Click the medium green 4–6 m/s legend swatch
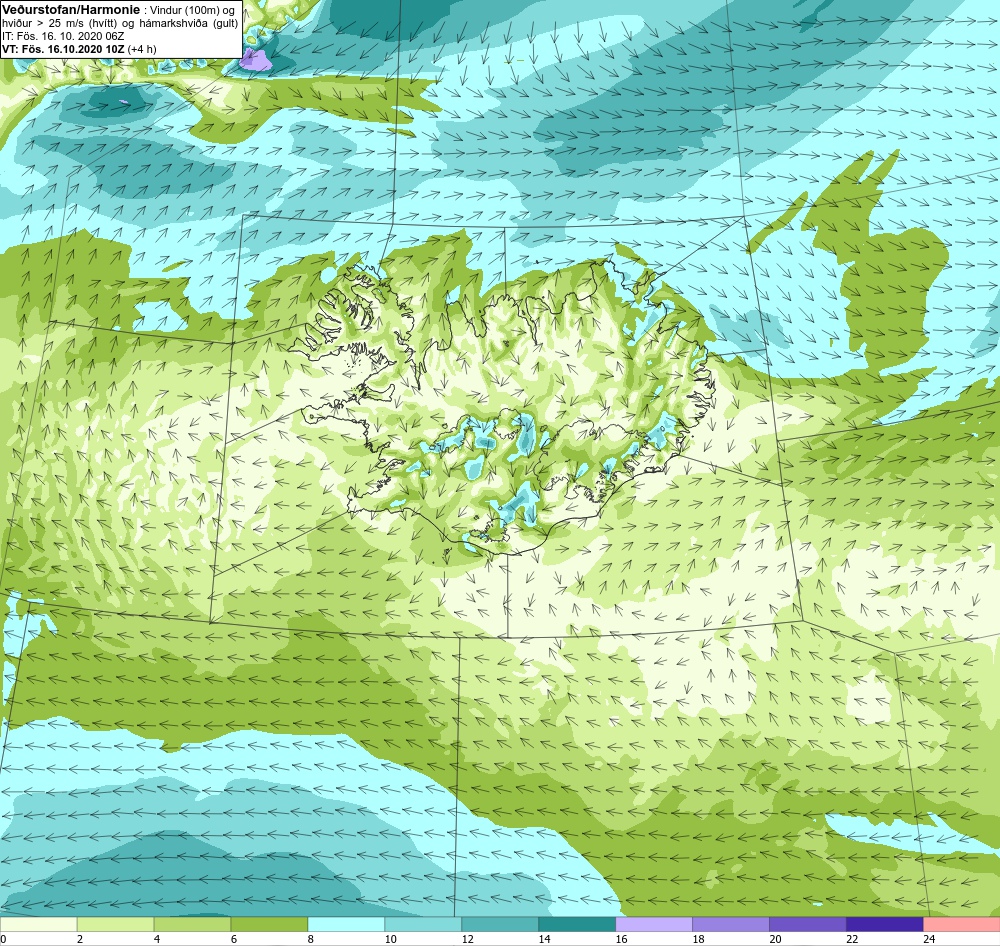 193,924
